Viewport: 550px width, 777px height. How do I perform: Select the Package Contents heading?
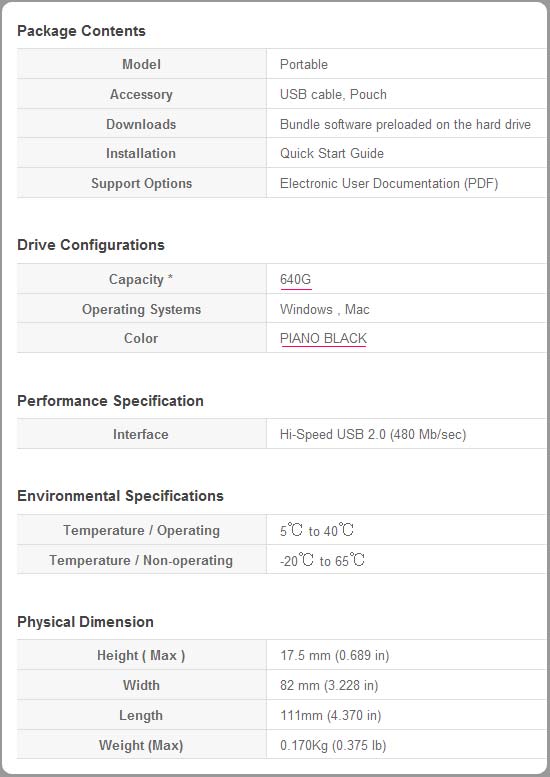[81, 31]
